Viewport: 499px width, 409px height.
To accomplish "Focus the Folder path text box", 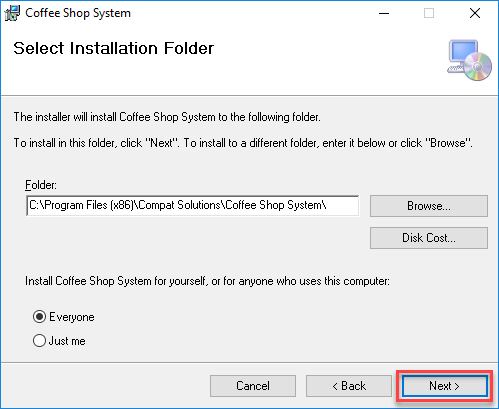I will (x=193, y=206).
